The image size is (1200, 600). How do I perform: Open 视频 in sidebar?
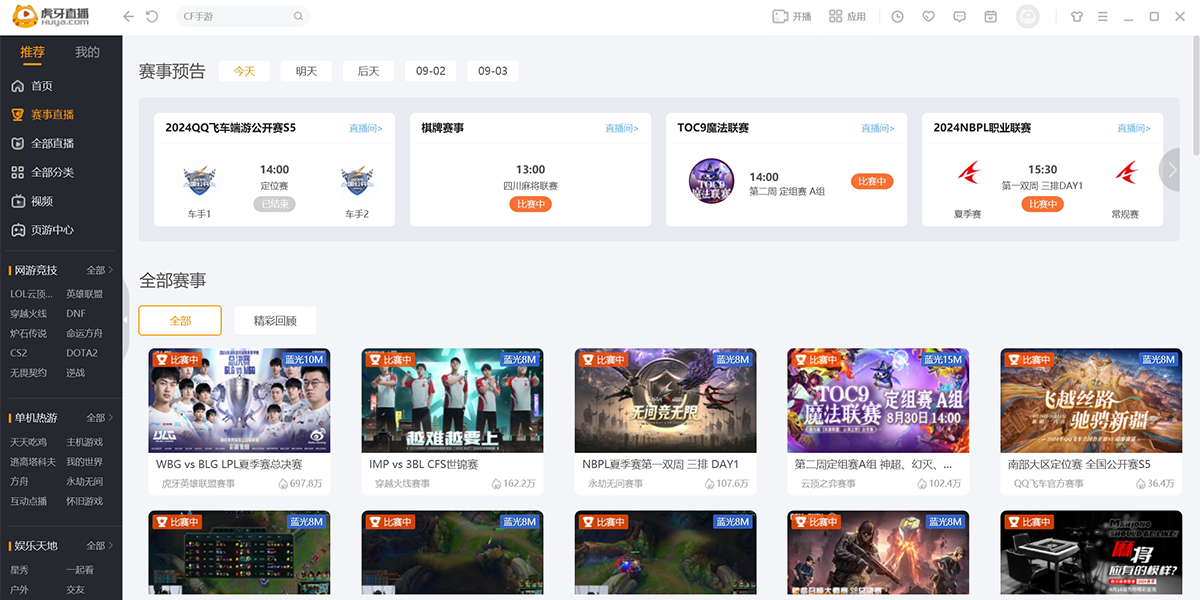[x=32, y=201]
